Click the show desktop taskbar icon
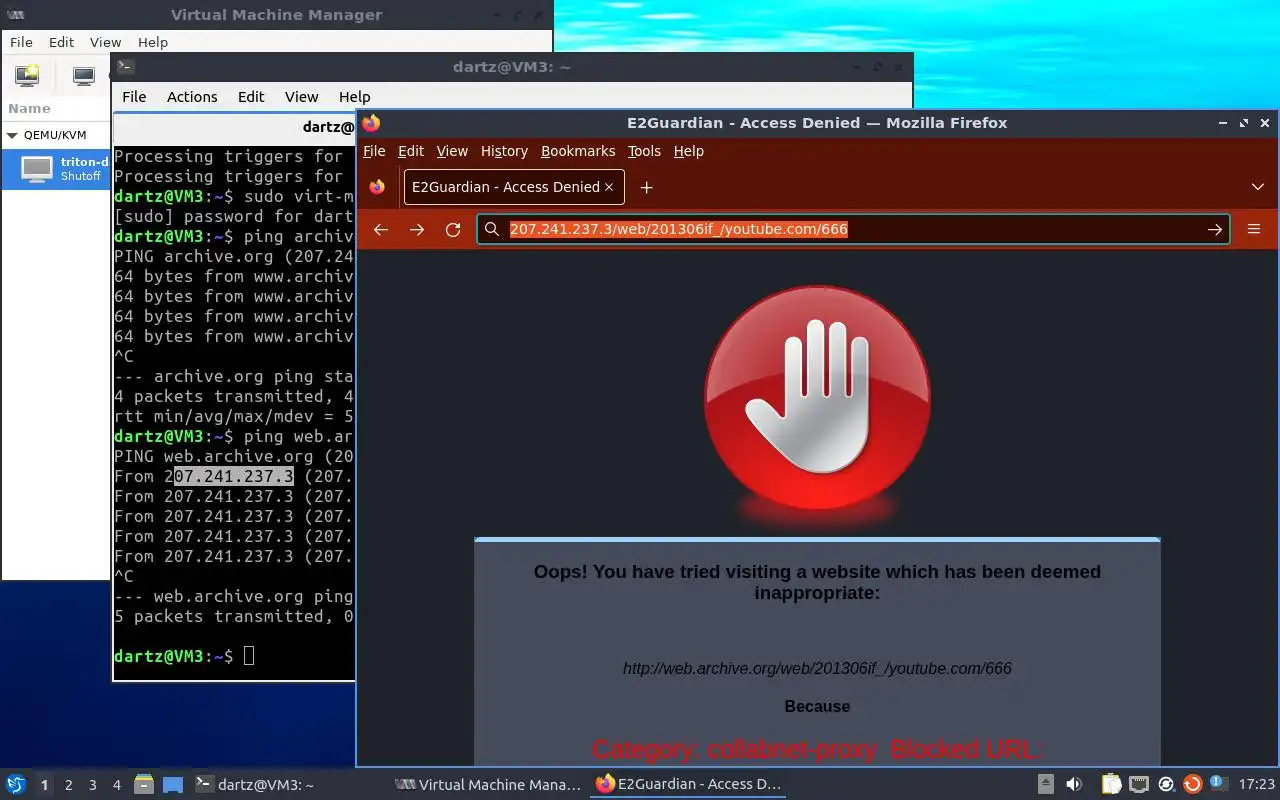 [x=172, y=785]
